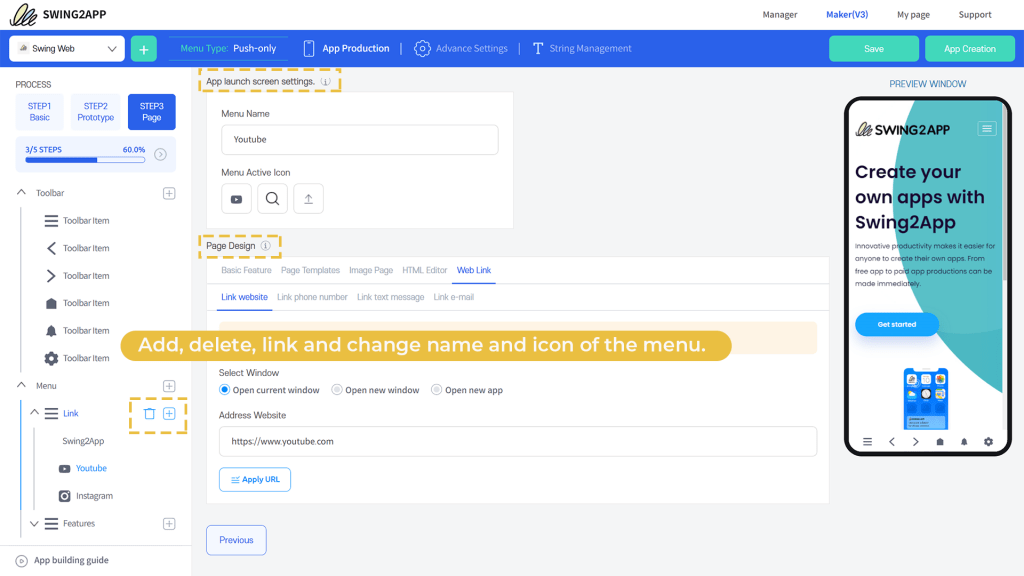This screenshot has height=576, width=1024.
Task: Open the Manager page
Action: [x=780, y=14]
